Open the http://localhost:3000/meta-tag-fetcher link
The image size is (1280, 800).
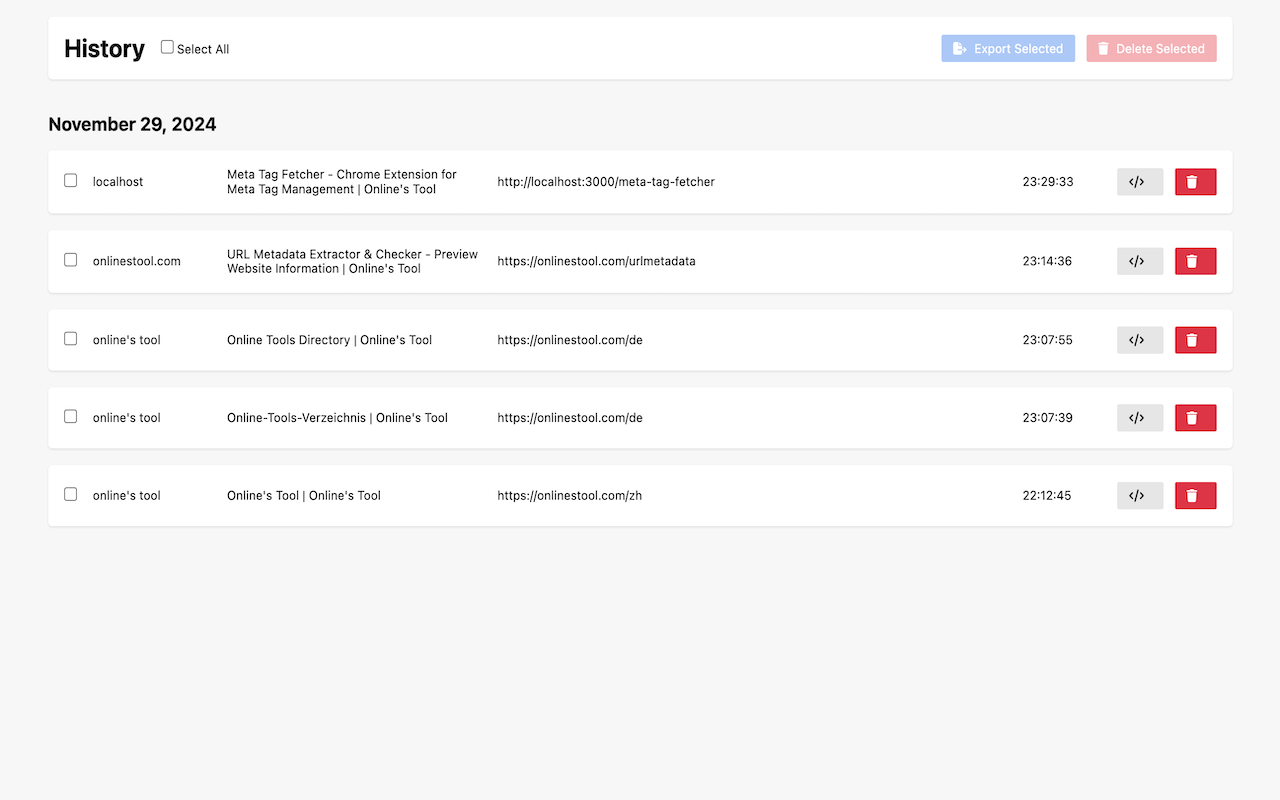pos(605,181)
